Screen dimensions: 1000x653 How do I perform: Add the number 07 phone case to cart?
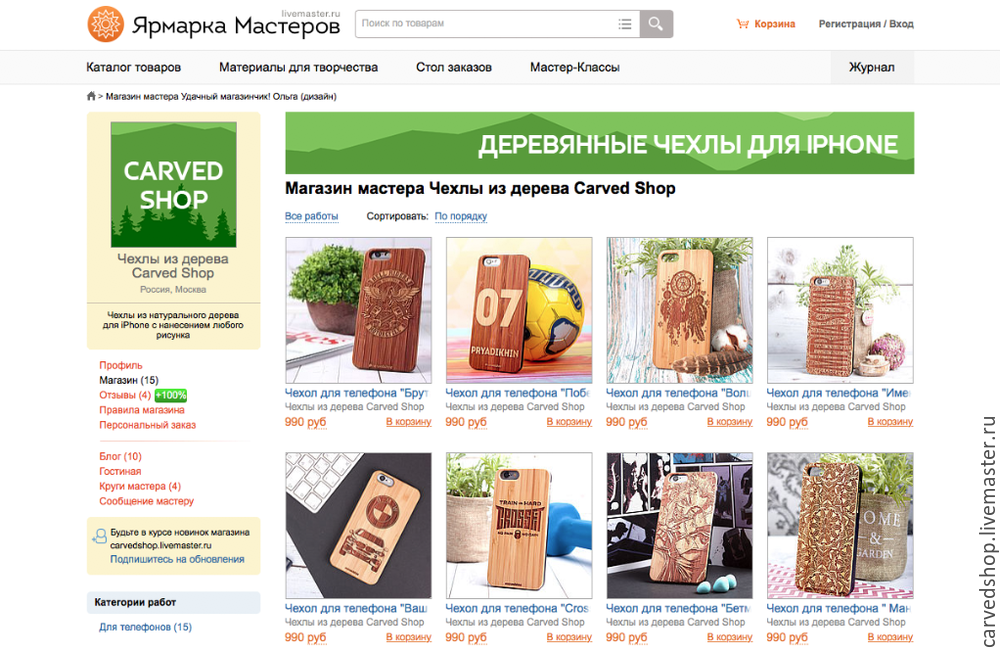(x=569, y=422)
